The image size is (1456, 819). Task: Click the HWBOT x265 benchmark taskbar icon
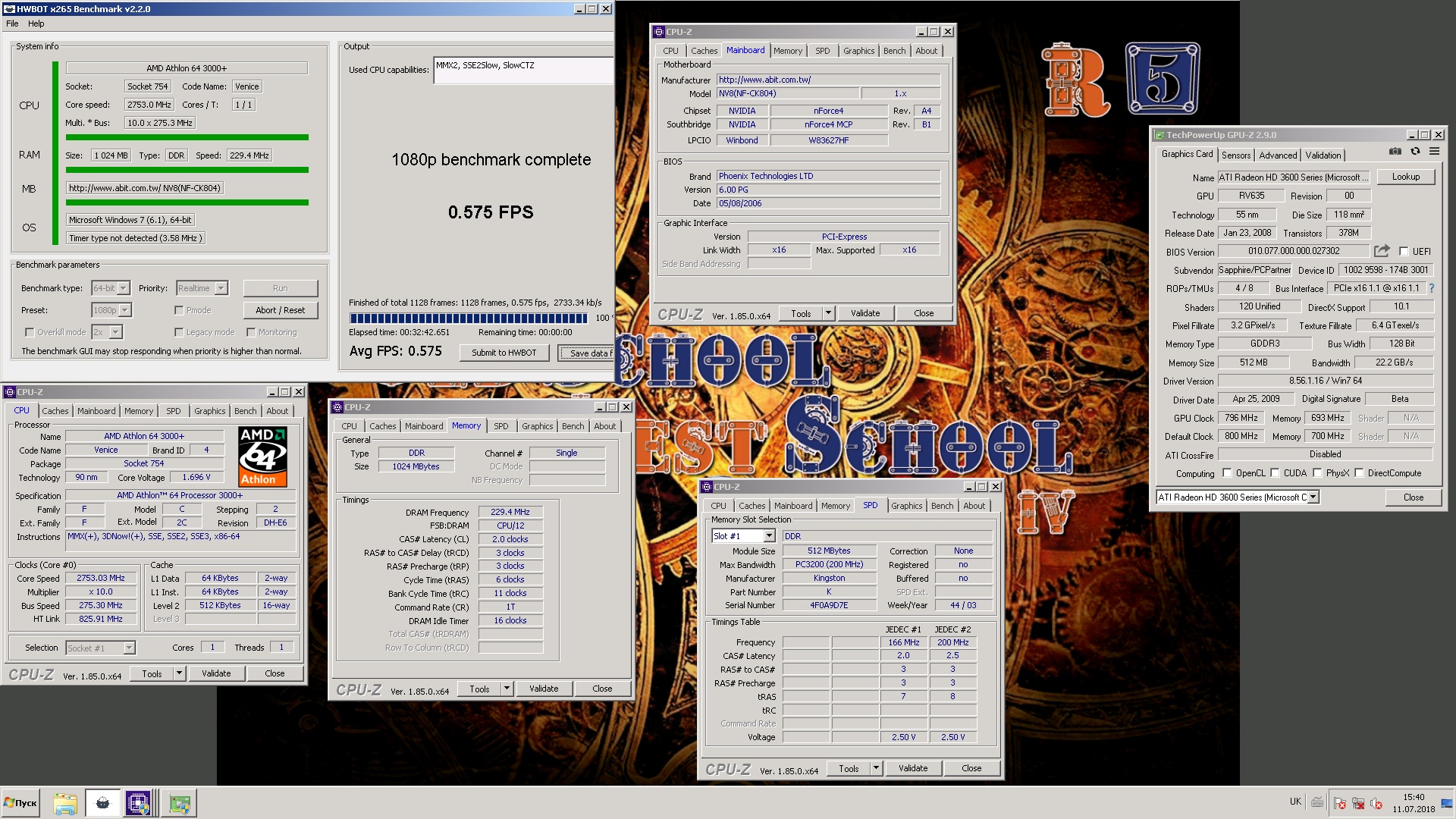(x=103, y=803)
